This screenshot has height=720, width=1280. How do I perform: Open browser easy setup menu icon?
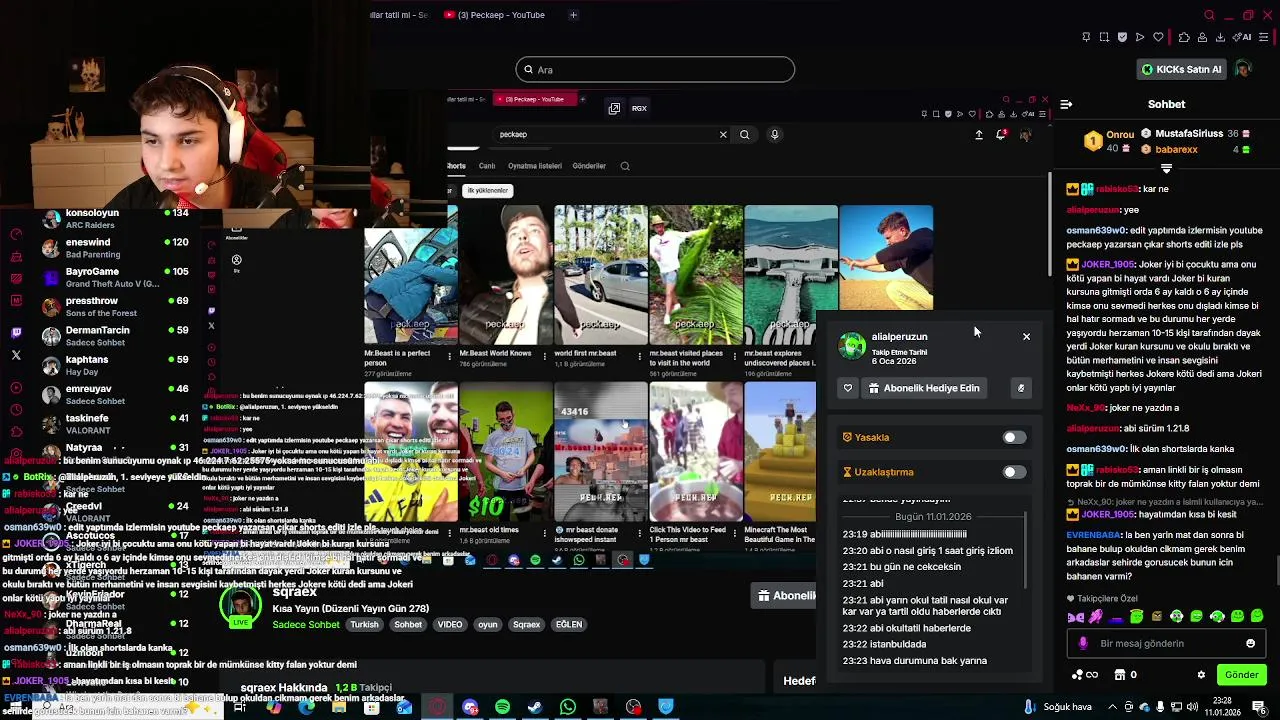[1264, 37]
